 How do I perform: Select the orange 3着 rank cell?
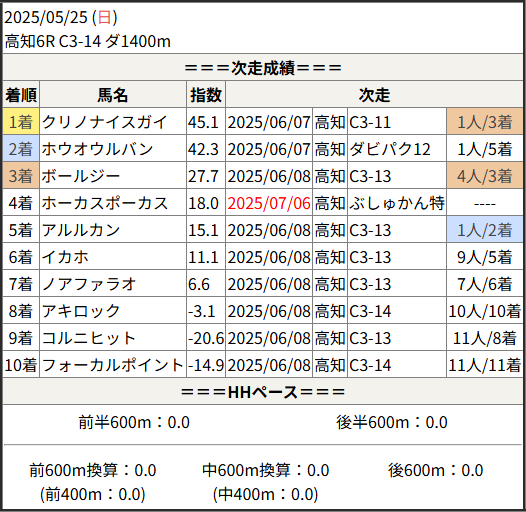[21, 176]
